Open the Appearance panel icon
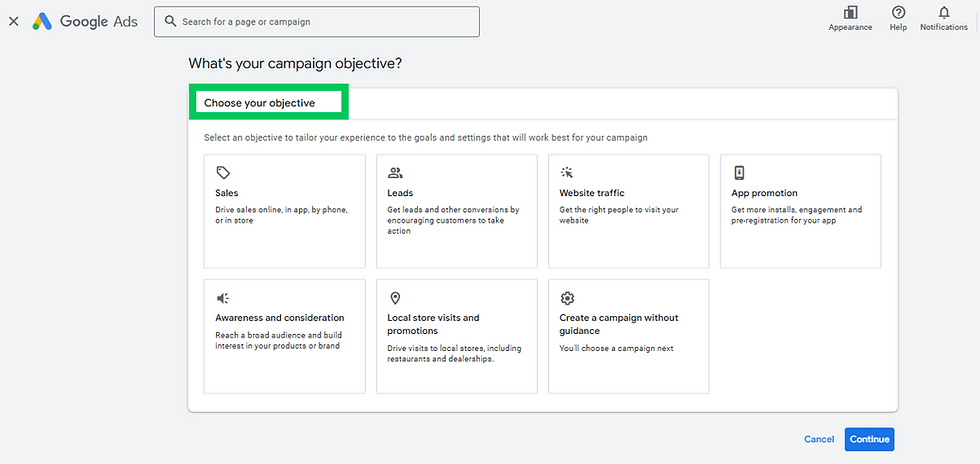The height and width of the screenshot is (464, 980). click(850, 13)
